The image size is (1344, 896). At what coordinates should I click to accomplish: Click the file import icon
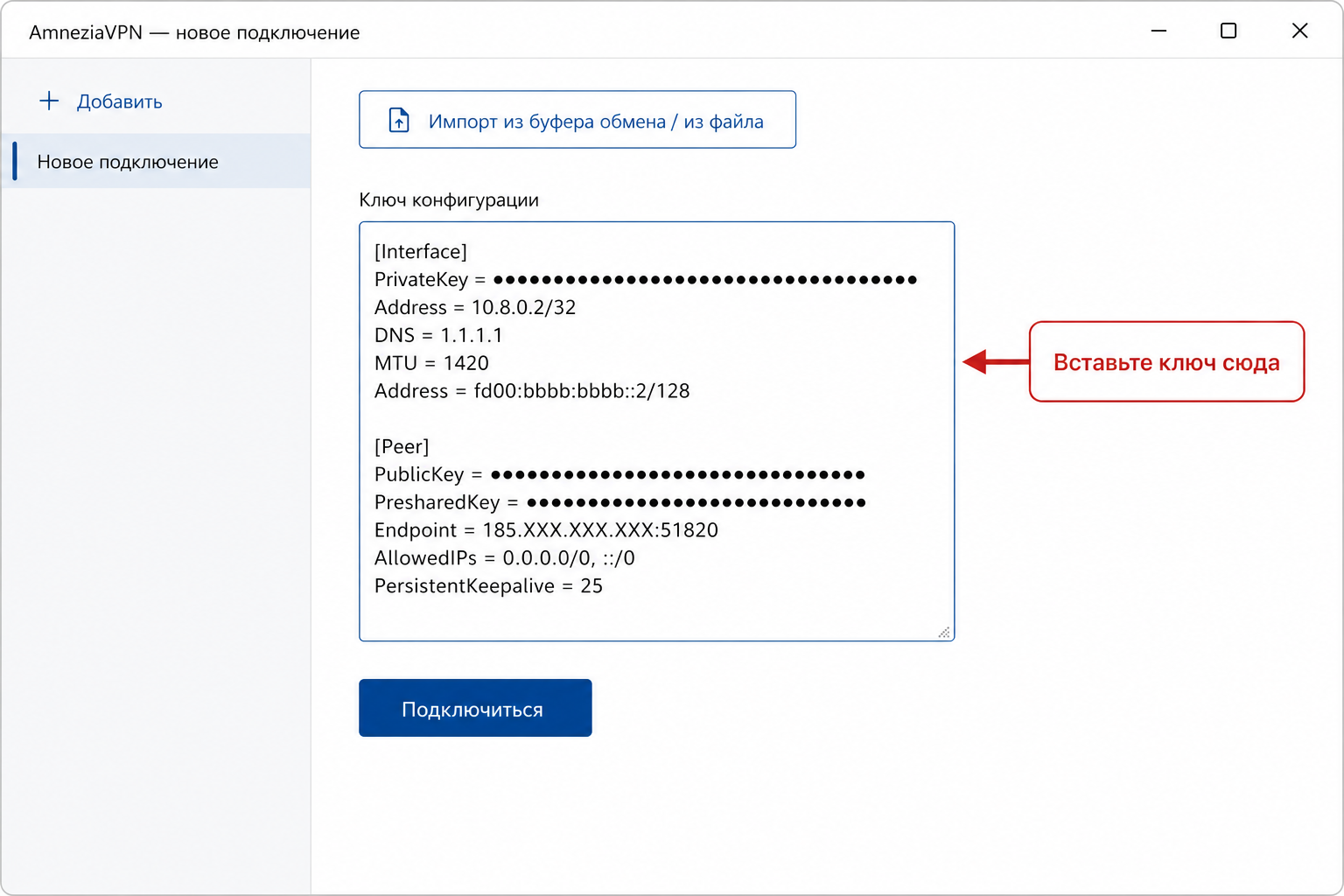399,120
